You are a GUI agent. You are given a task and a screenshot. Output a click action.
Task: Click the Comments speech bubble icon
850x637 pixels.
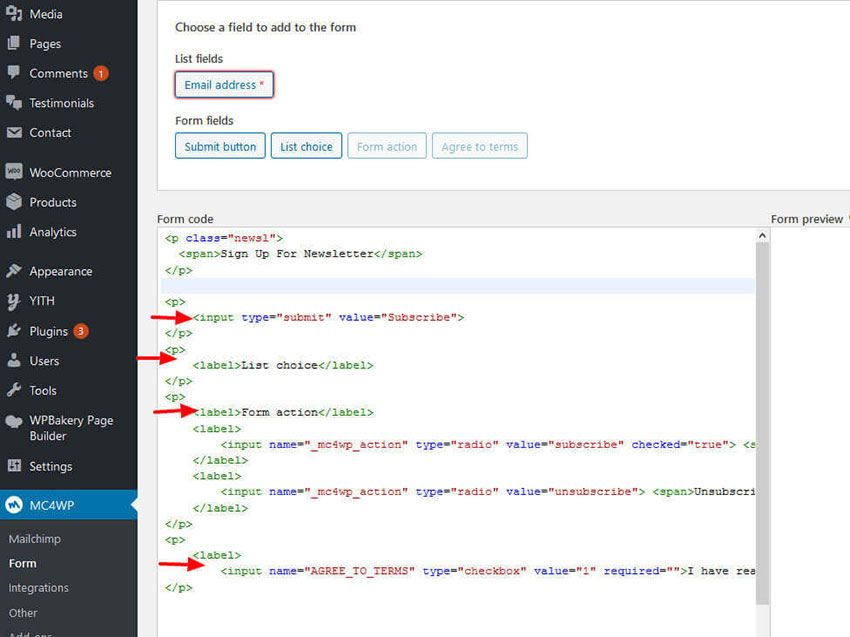14,73
